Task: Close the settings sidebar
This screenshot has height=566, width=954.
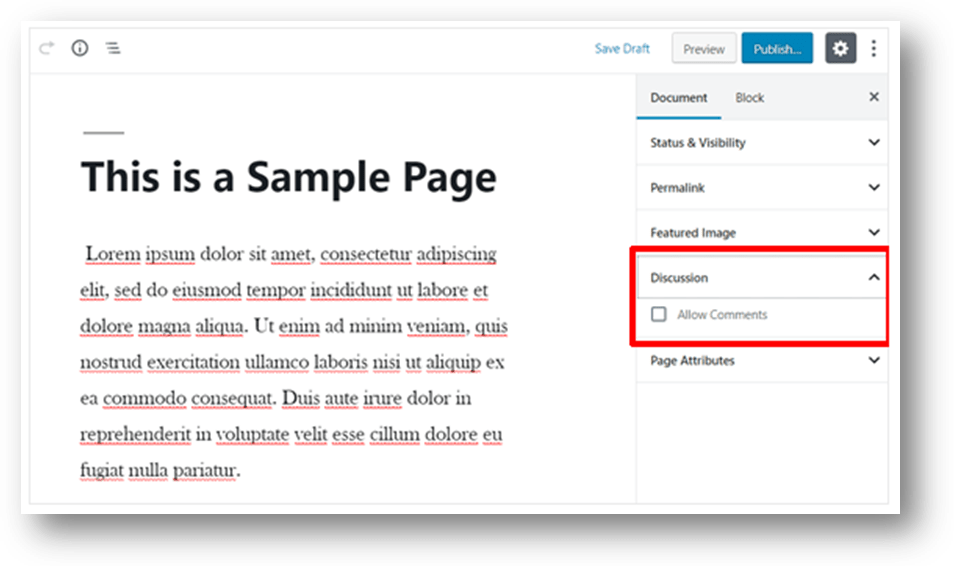Action: tap(874, 97)
